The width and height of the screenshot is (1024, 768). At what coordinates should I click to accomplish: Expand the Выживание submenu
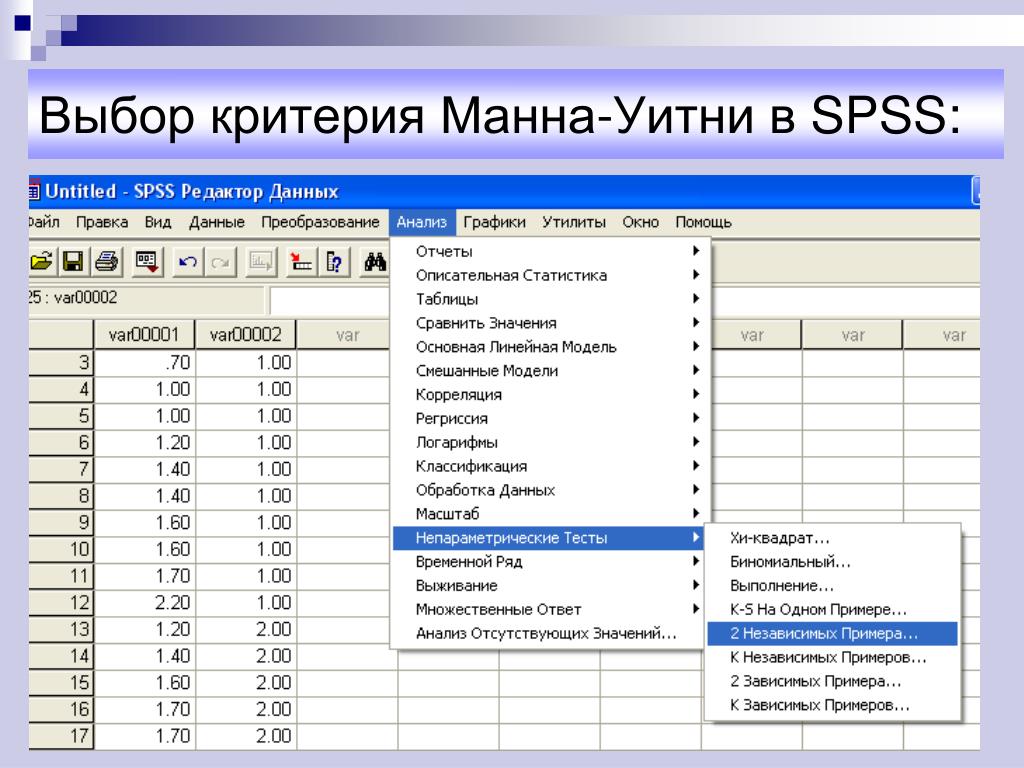point(548,586)
